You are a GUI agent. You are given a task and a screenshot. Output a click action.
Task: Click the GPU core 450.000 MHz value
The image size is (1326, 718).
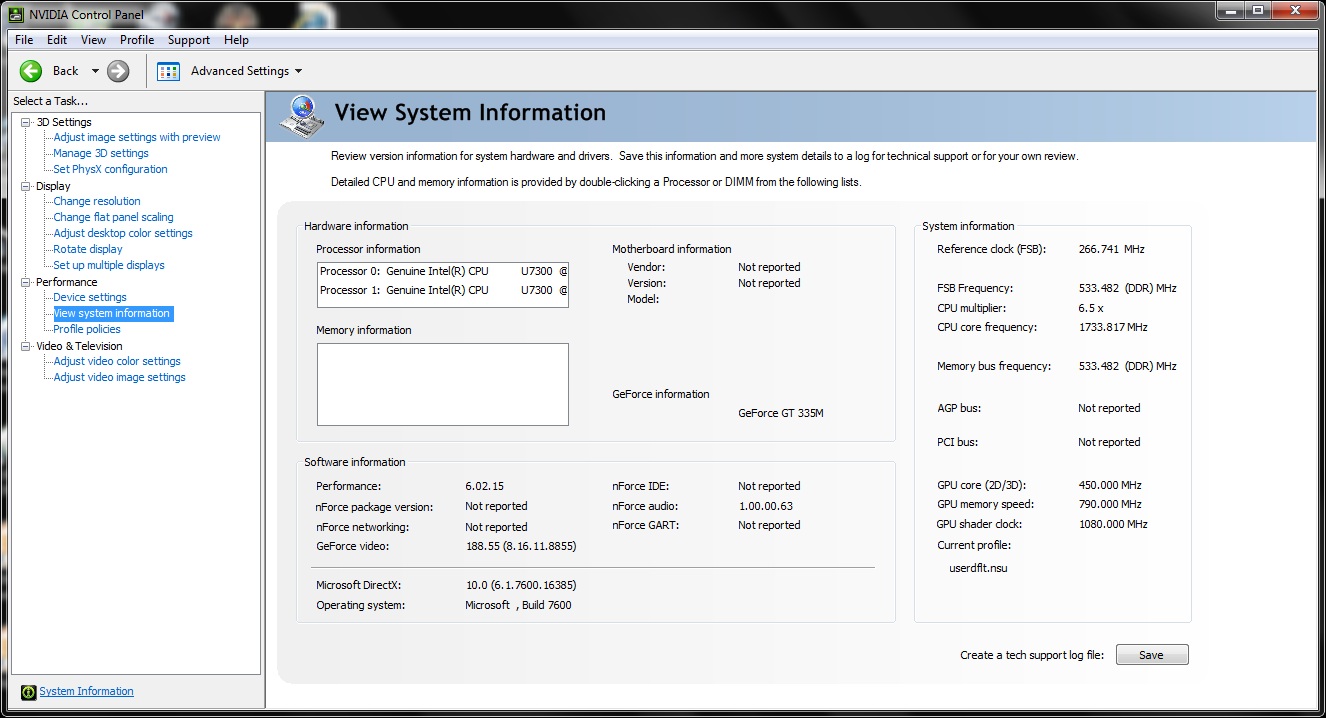pyautogui.click(x=1110, y=485)
